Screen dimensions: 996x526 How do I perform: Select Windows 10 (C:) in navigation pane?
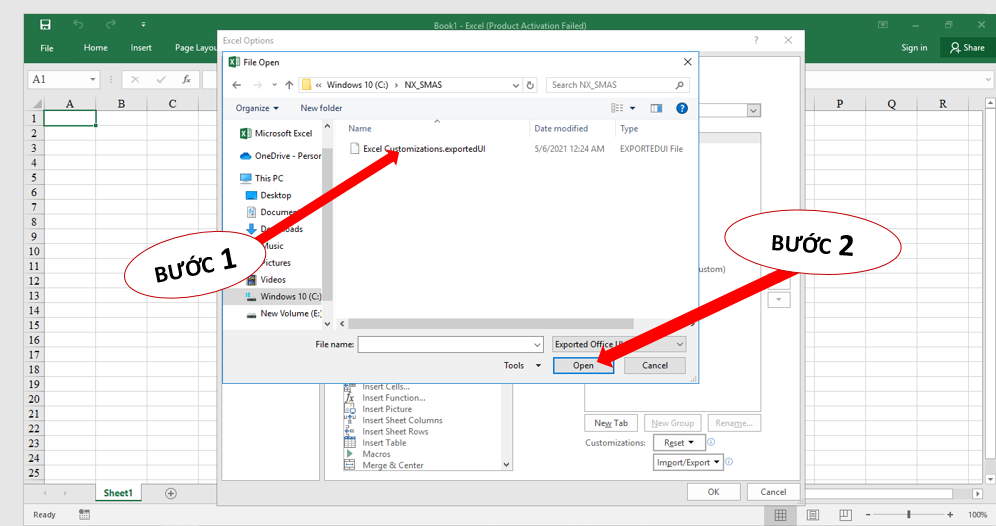[x=290, y=297]
